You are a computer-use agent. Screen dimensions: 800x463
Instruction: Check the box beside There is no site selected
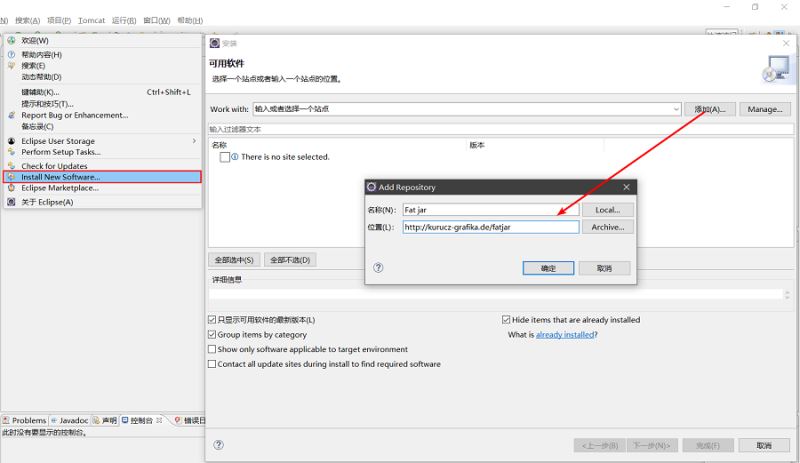pos(225,157)
